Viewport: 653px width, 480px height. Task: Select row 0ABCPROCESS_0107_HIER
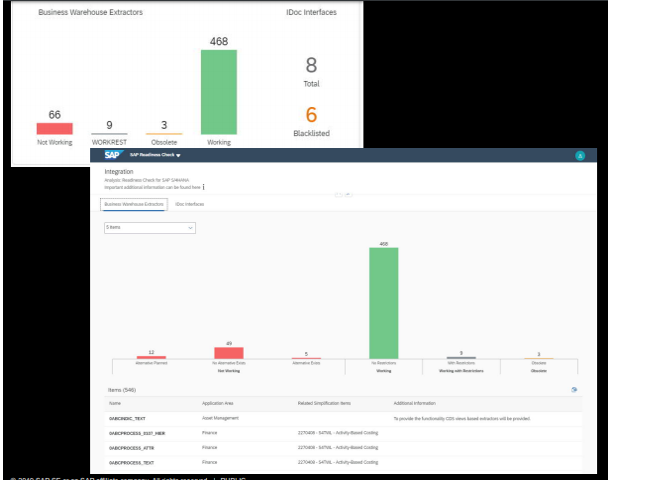point(343,433)
